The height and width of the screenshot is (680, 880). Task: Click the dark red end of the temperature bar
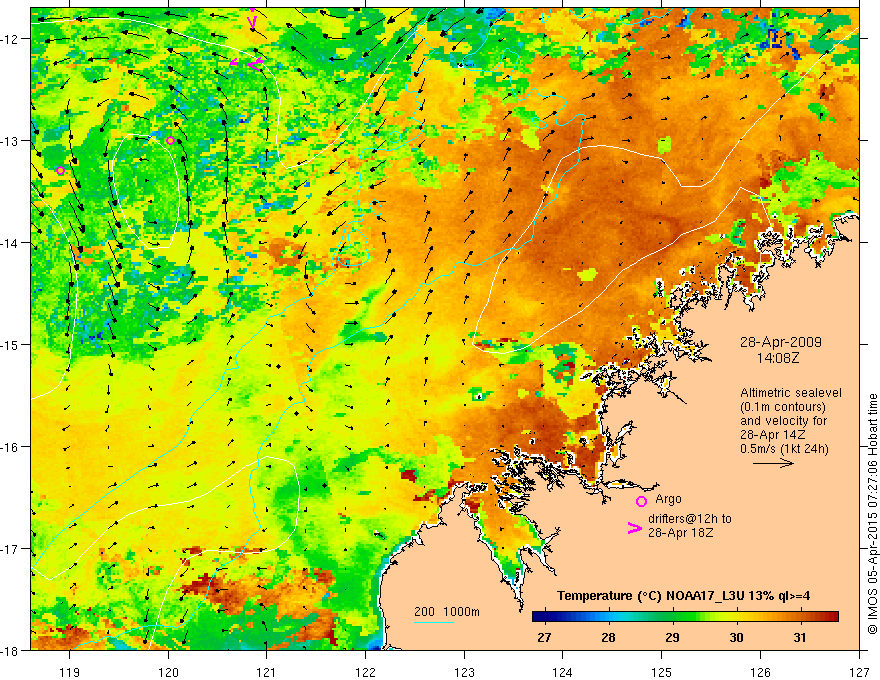(x=831, y=617)
